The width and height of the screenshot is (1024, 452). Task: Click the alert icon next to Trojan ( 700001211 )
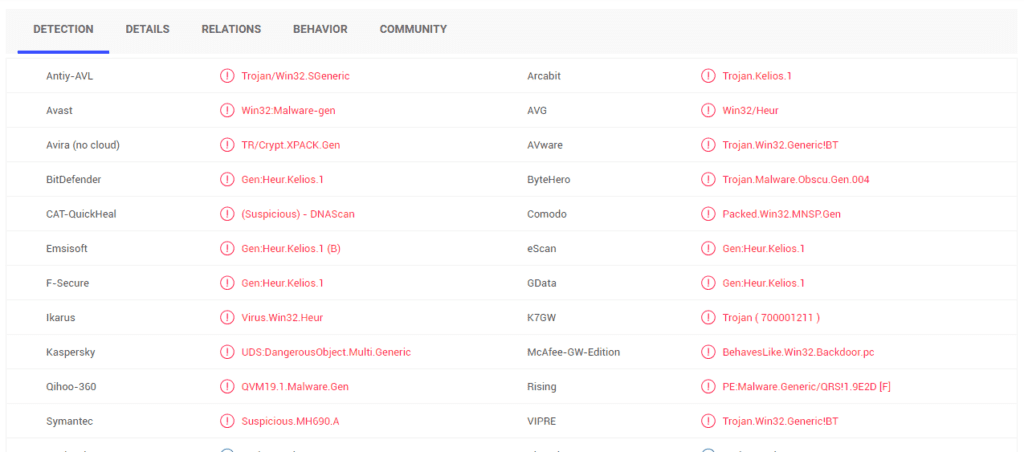[x=708, y=318]
